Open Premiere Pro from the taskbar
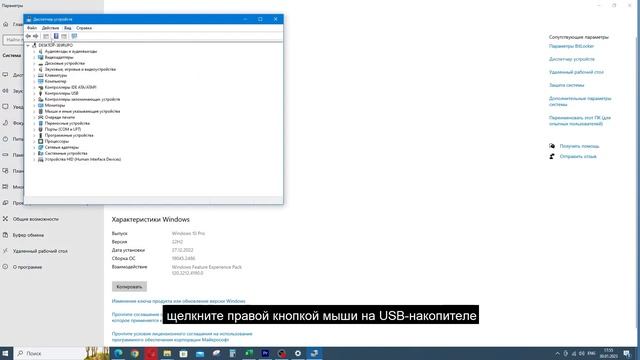Screen dimensions: 640x360 tap(265, 353)
